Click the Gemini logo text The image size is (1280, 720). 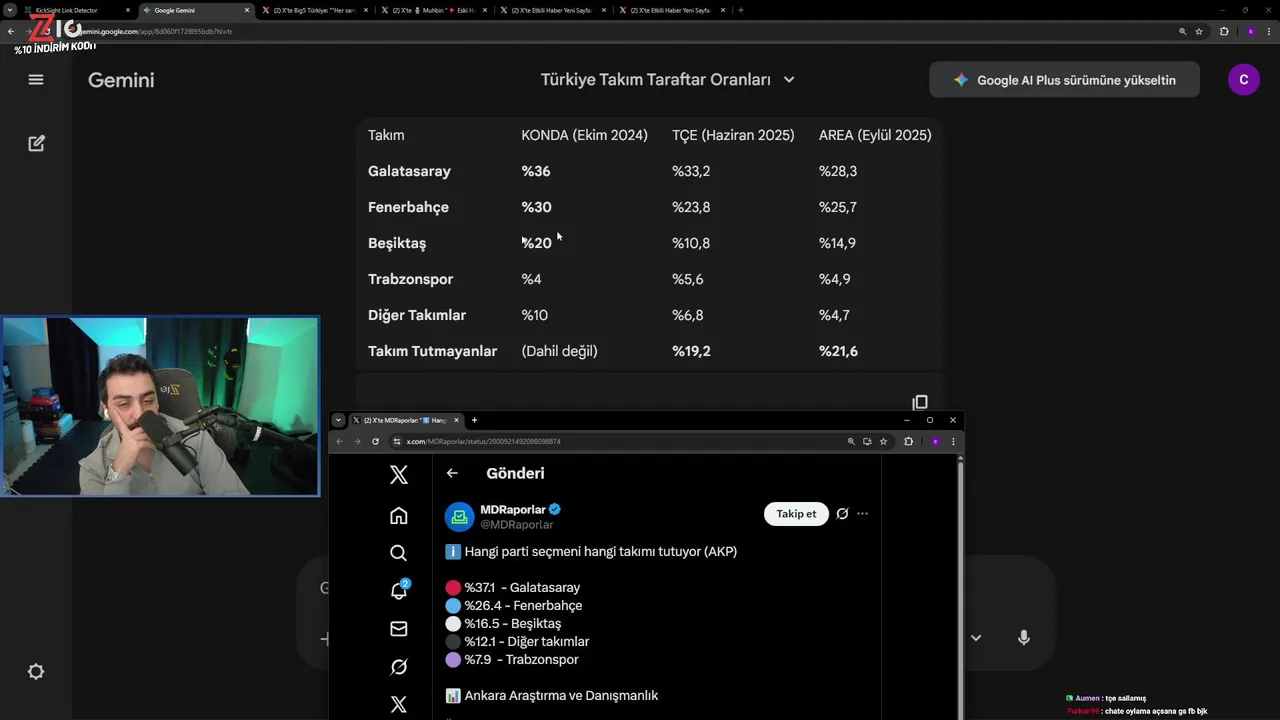point(121,80)
